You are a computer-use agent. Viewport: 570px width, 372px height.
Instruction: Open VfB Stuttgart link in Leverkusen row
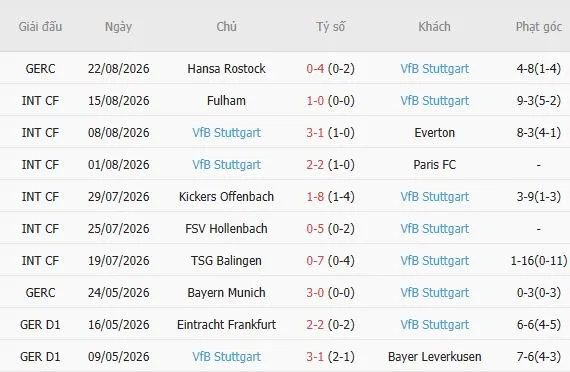click(226, 357)
